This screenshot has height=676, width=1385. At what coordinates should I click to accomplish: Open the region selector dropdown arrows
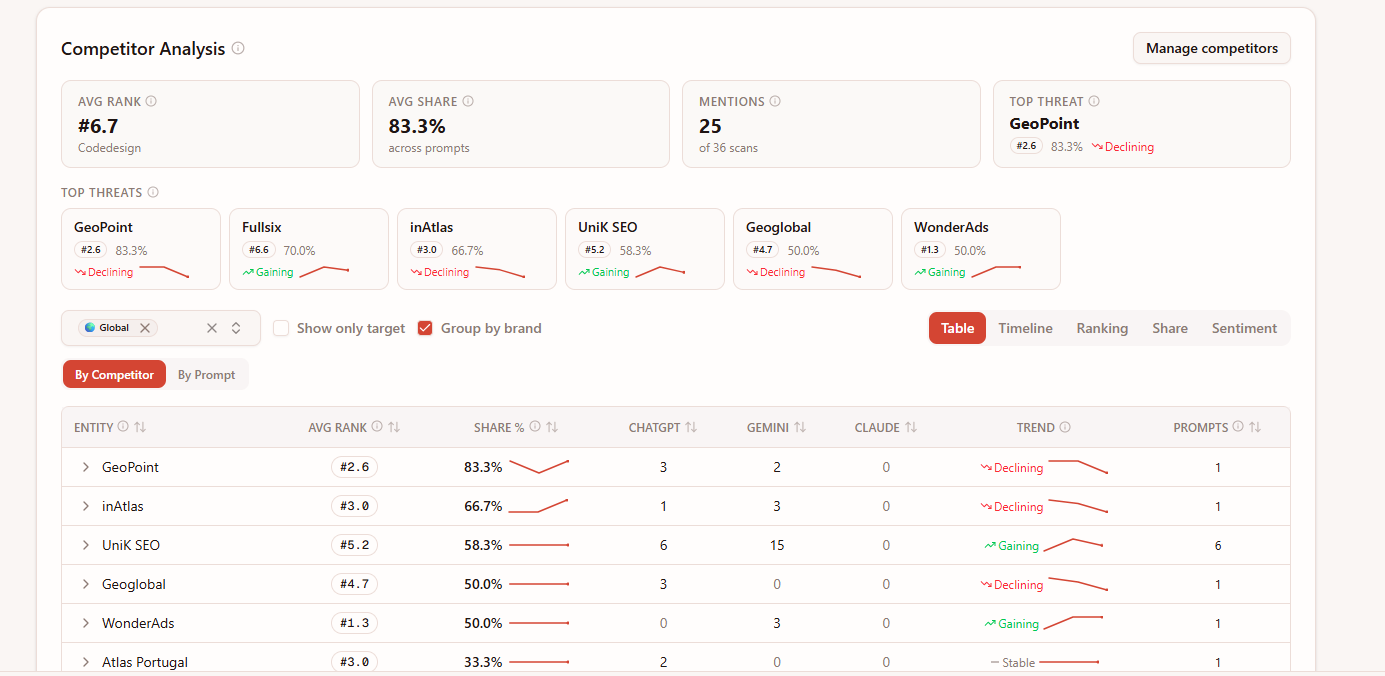236,328
